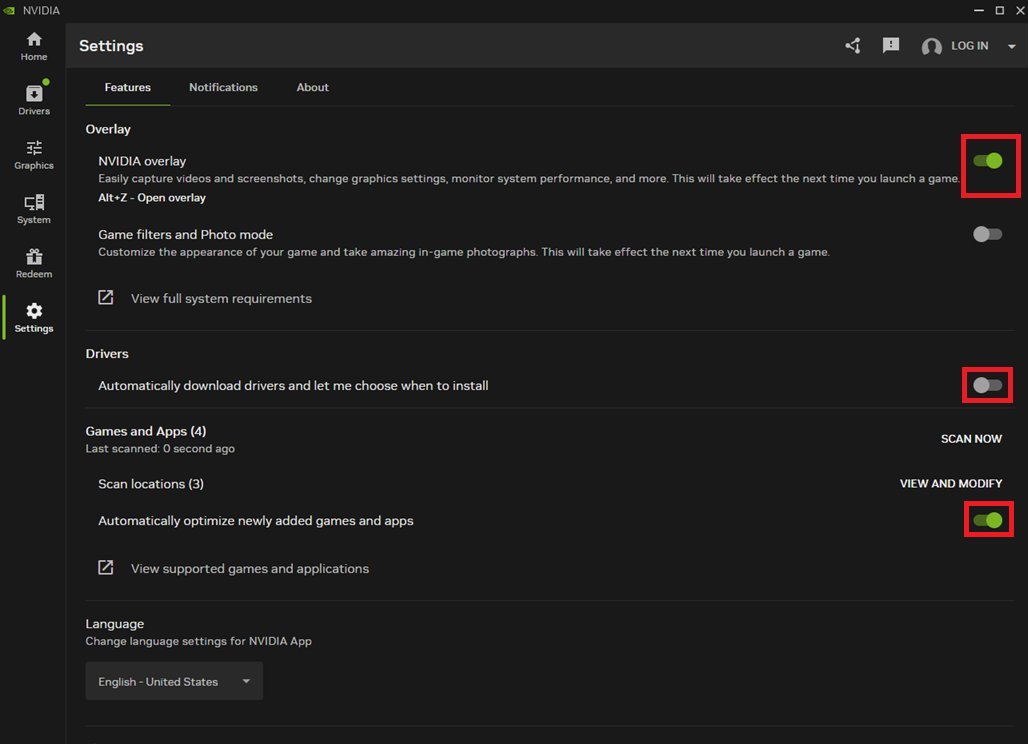Toggle automatic driver download switch
The width and height of the screenshot is (1028, 744).
coord(987,385)
